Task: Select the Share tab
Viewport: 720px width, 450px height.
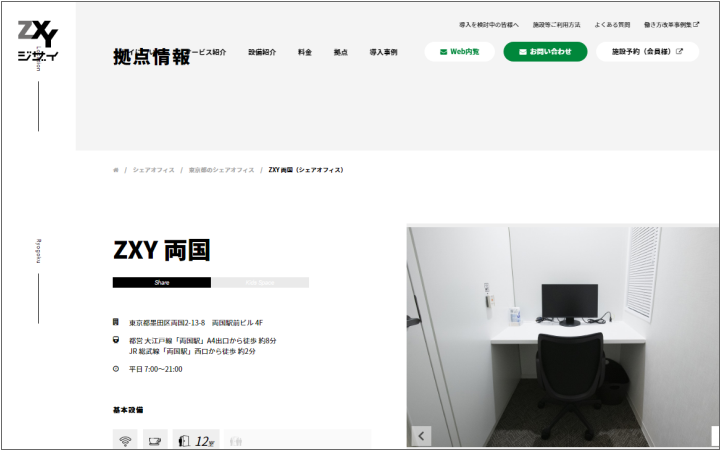Action: (162, 282)
